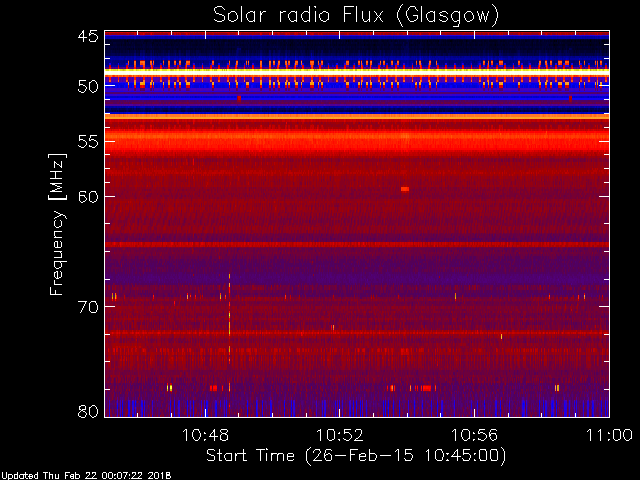Click the thin red horizontal line near 64 MHz
This screenshot has width=640, height=480.
[x=357, y=244]
